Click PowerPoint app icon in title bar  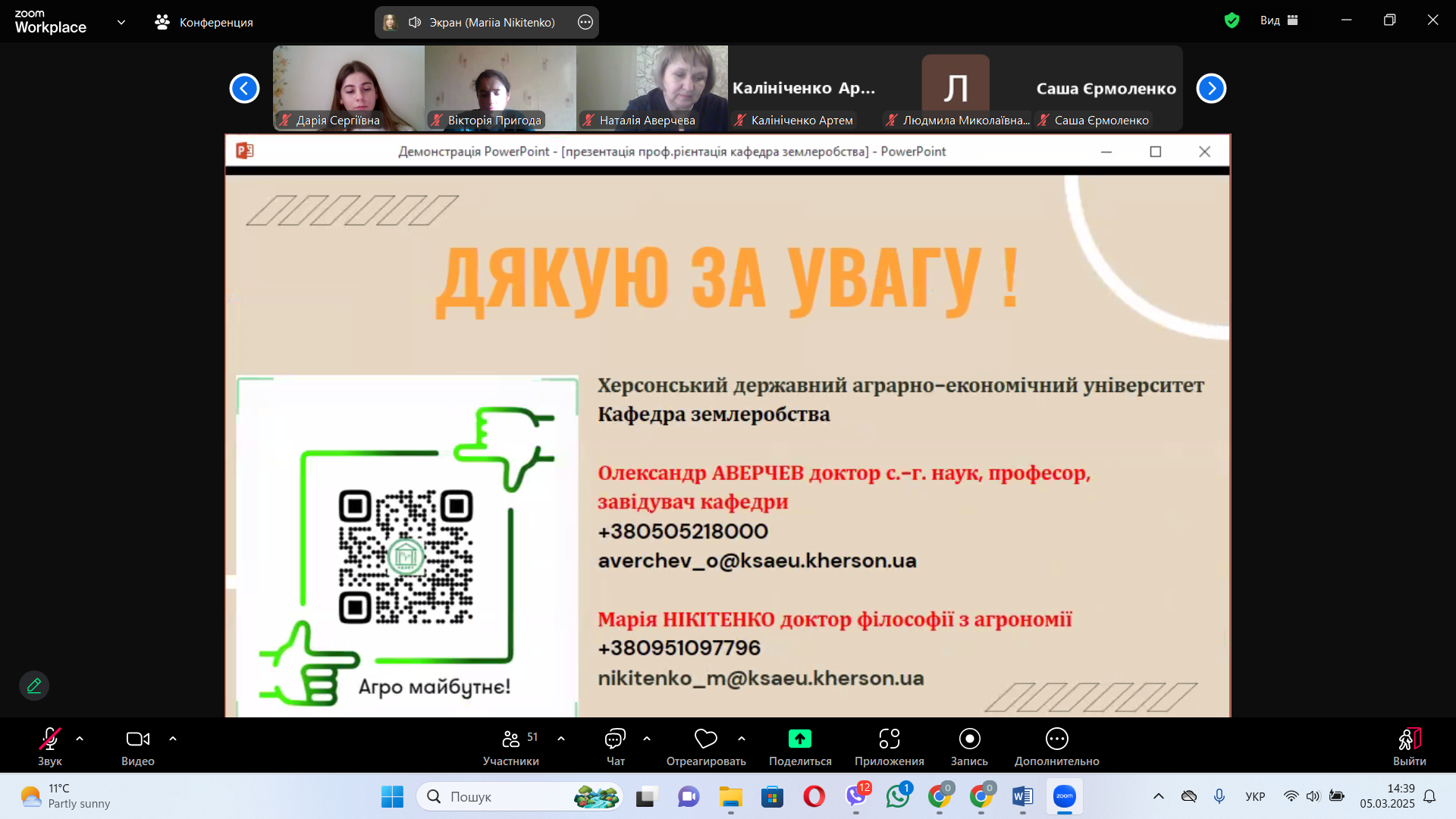244,151
